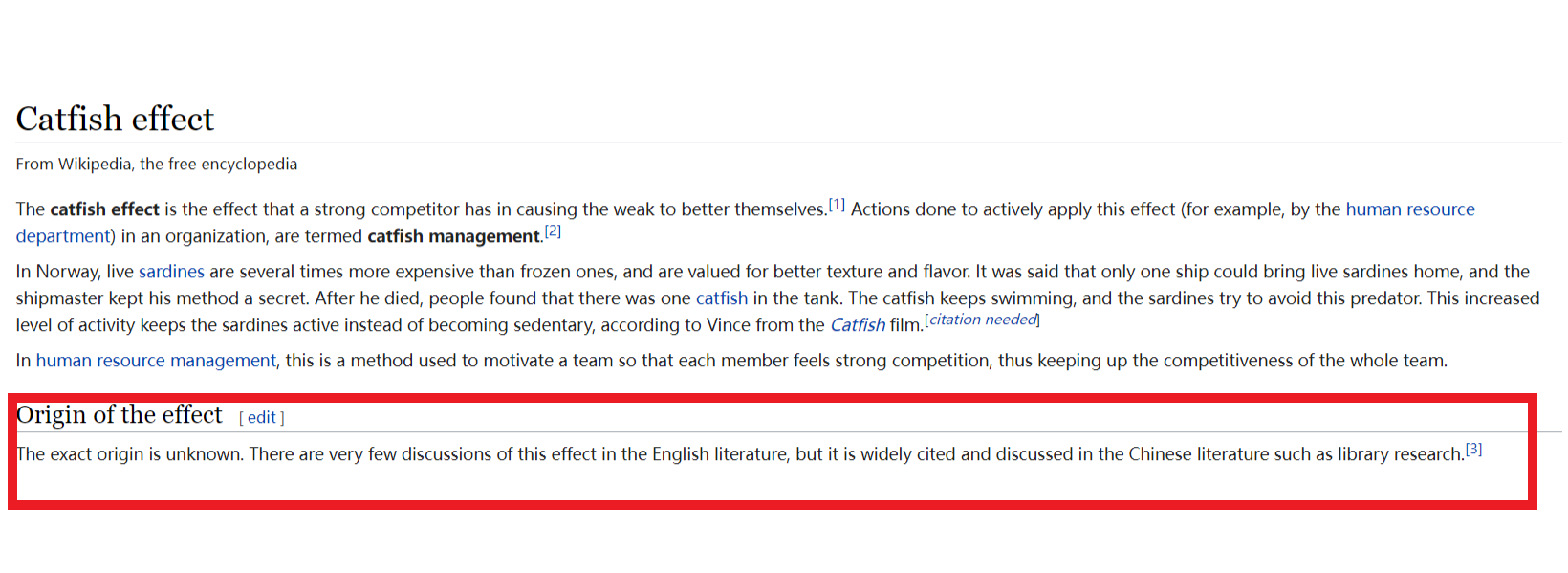The height and width of the screenshot is (573, 1568).
Task: Open citation reference [2] after catfish management
Action: tap(553, 231)
